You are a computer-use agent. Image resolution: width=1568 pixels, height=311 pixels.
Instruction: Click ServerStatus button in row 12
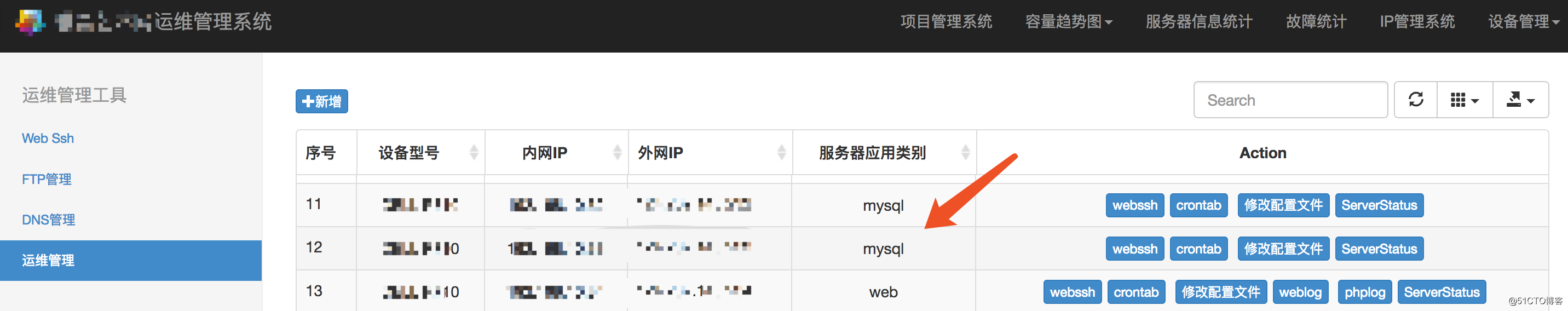[1379, 249]
